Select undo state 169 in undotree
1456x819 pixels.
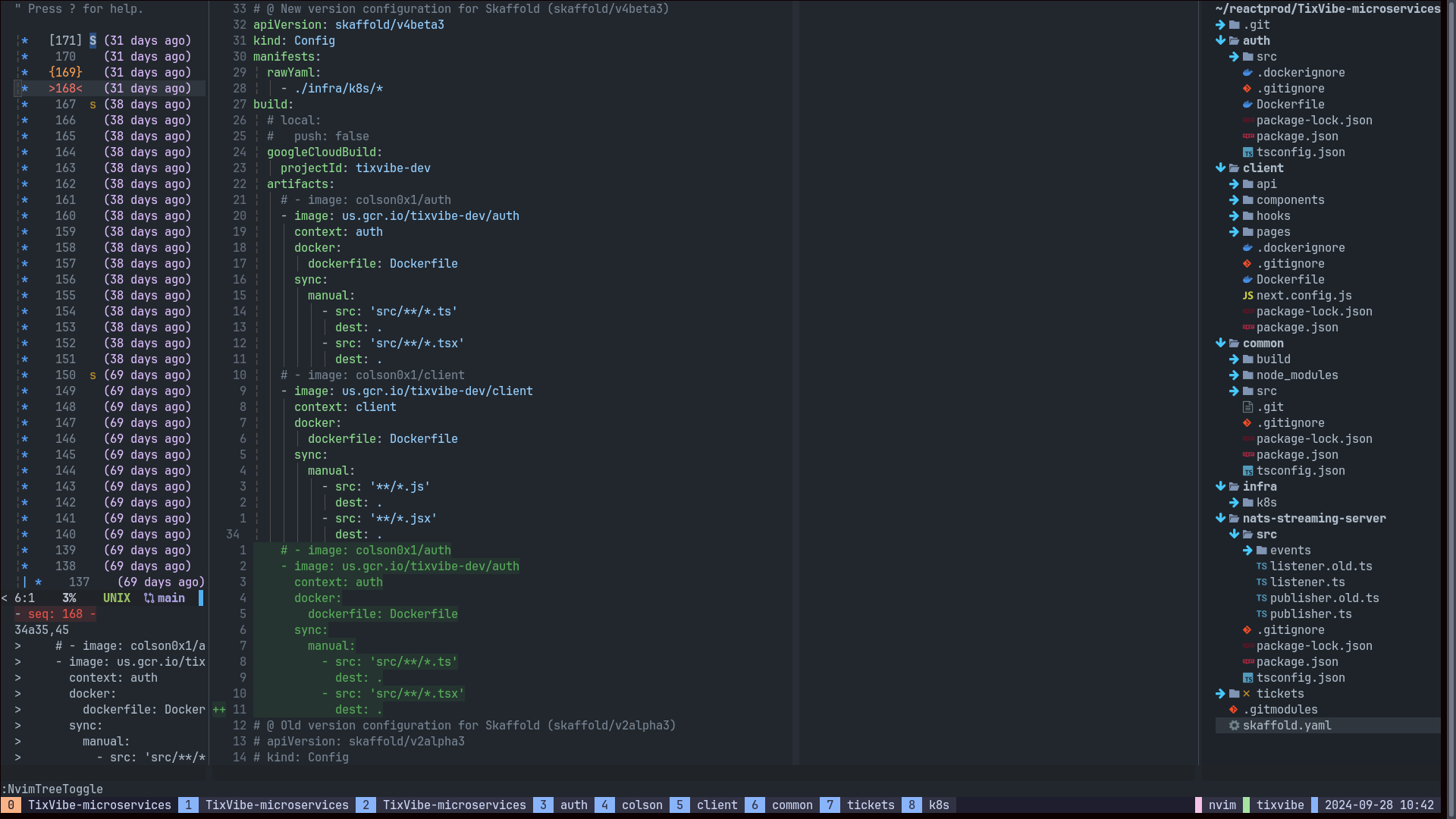pyautogui.click(x=65, y=73)
